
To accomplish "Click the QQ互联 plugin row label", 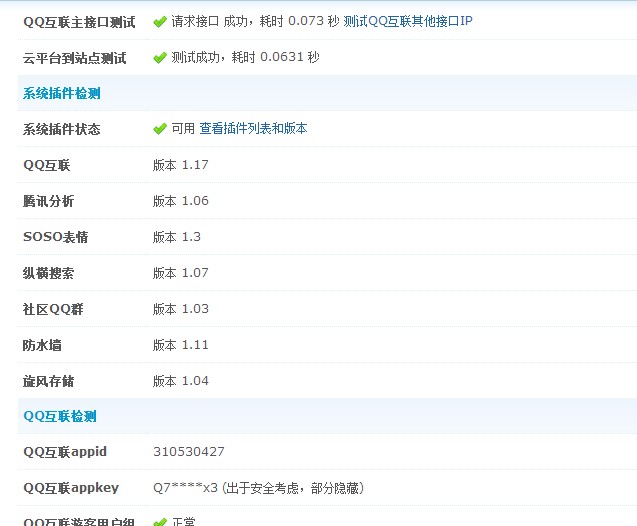I will tap(47, 165).
